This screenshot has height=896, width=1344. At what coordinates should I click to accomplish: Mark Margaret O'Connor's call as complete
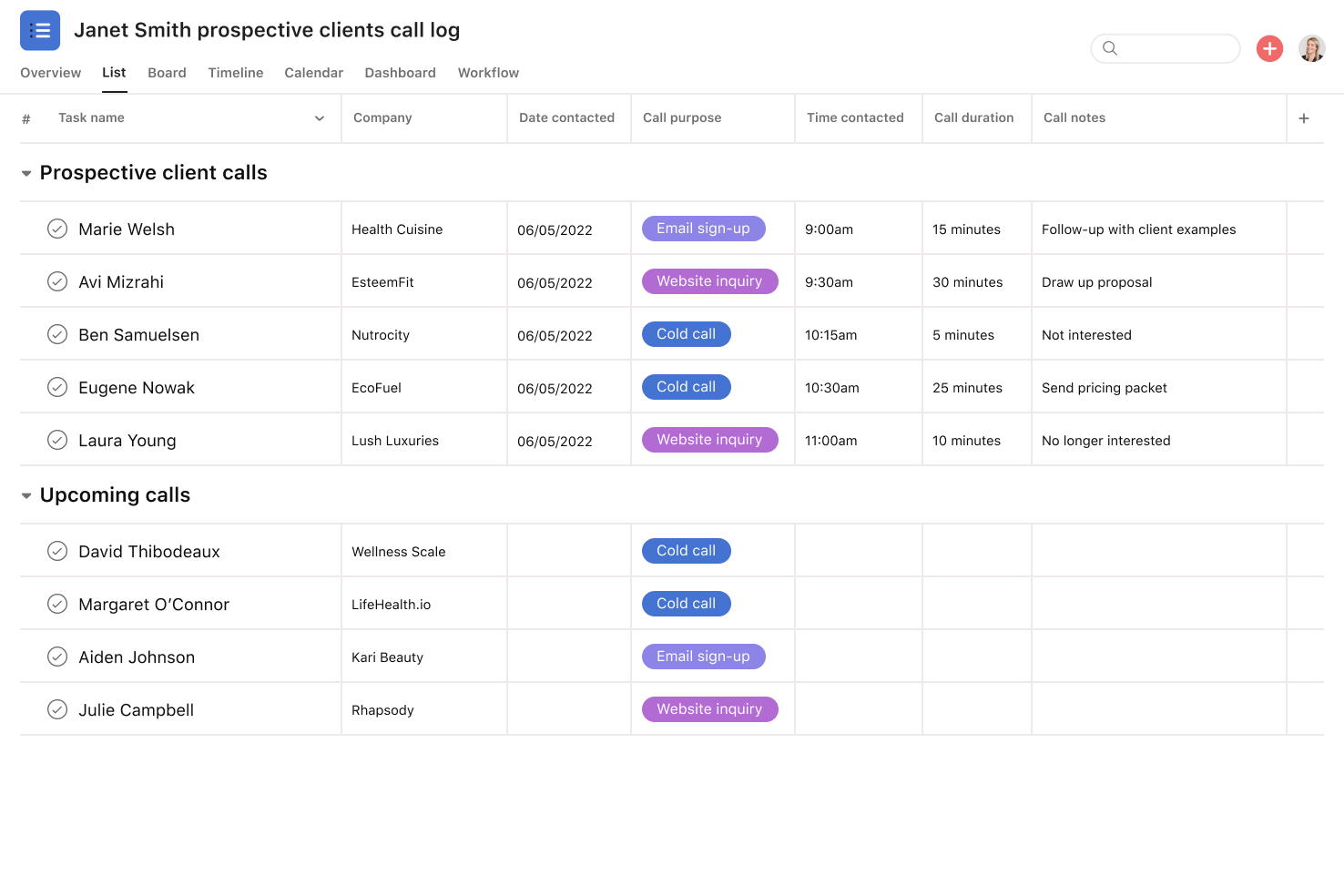[57, 603]
